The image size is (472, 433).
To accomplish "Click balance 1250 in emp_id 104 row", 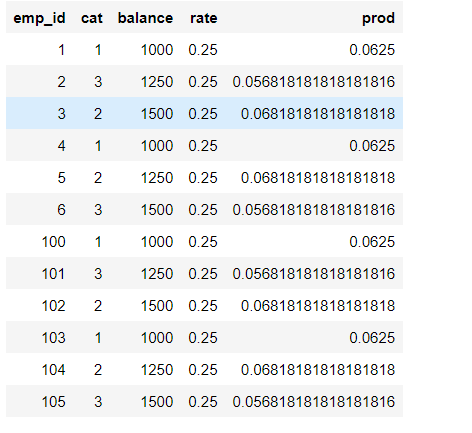I will [x=157, y=370].
